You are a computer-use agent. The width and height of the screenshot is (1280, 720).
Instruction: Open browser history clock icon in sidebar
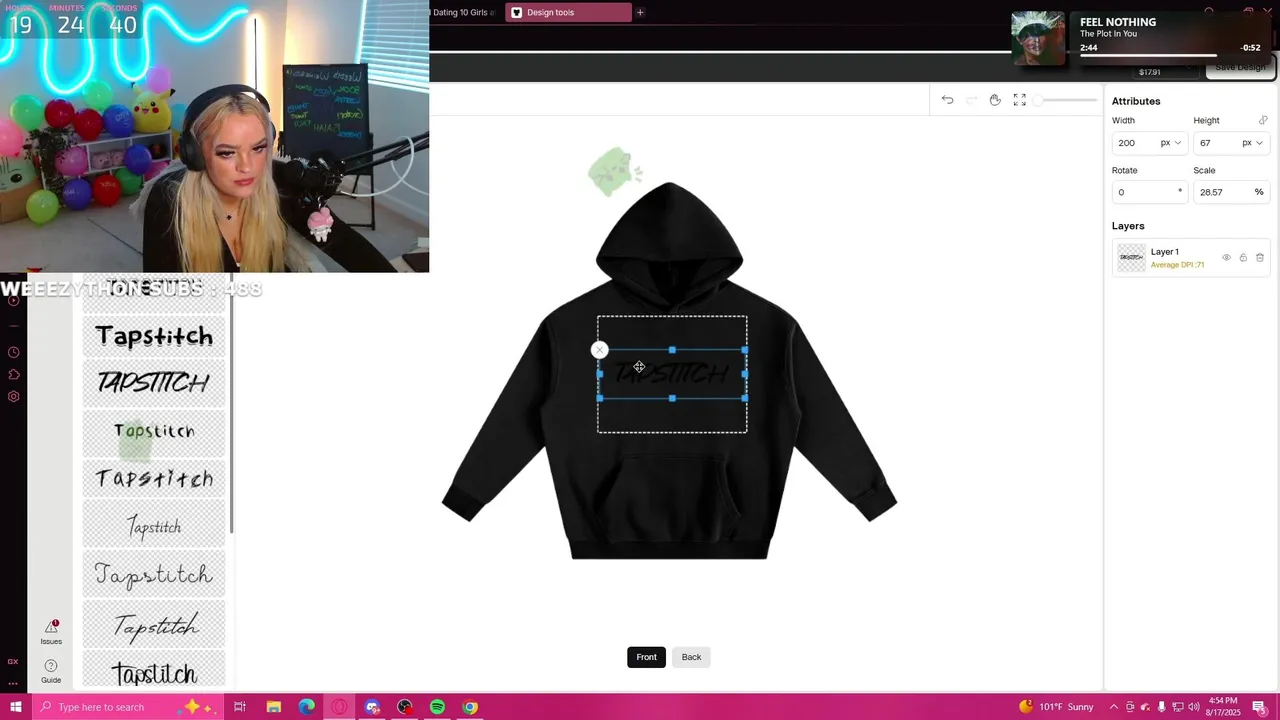[x=13, y=352]
